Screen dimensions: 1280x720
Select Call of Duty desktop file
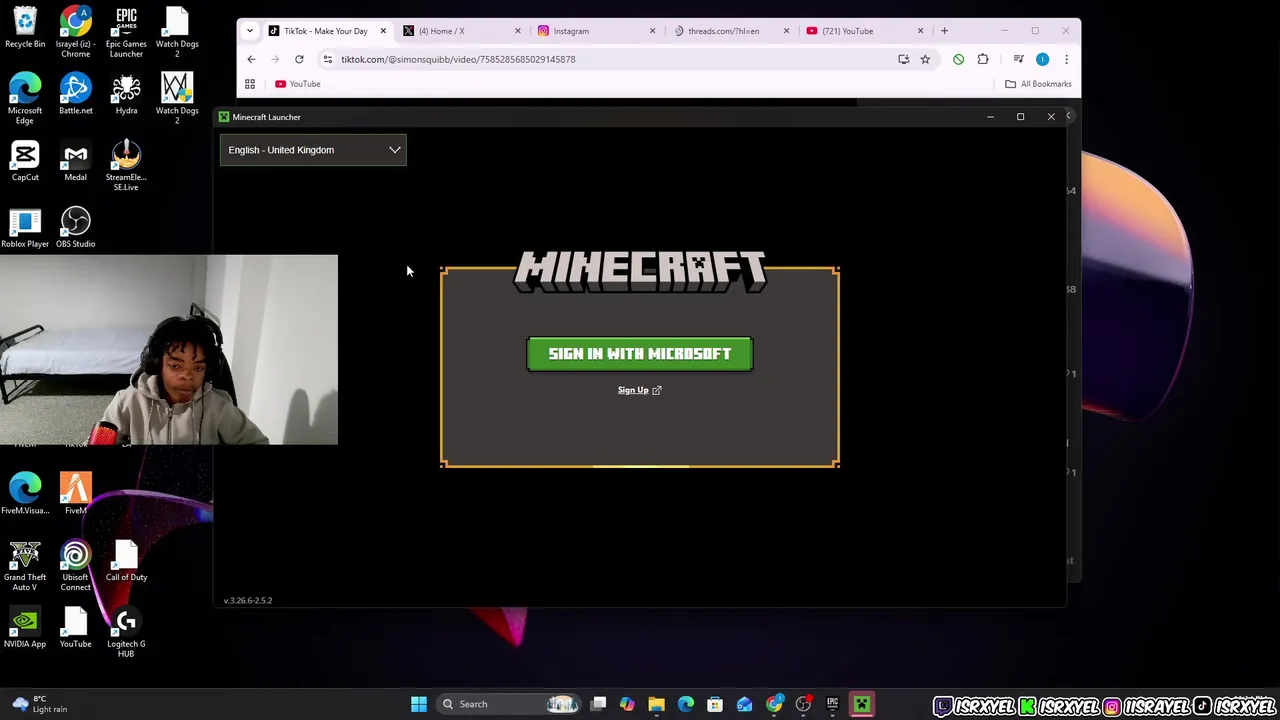[x=126, y=561]
